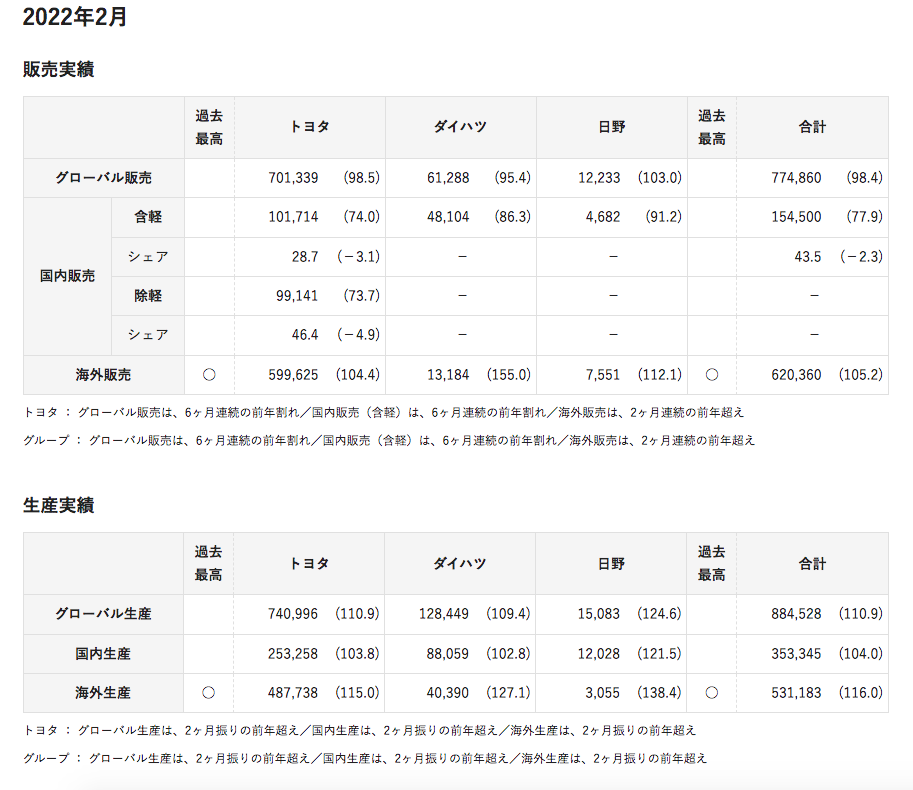Select the 含軽 row label
The height and width of the screenshot is (790, 913).
148,217
